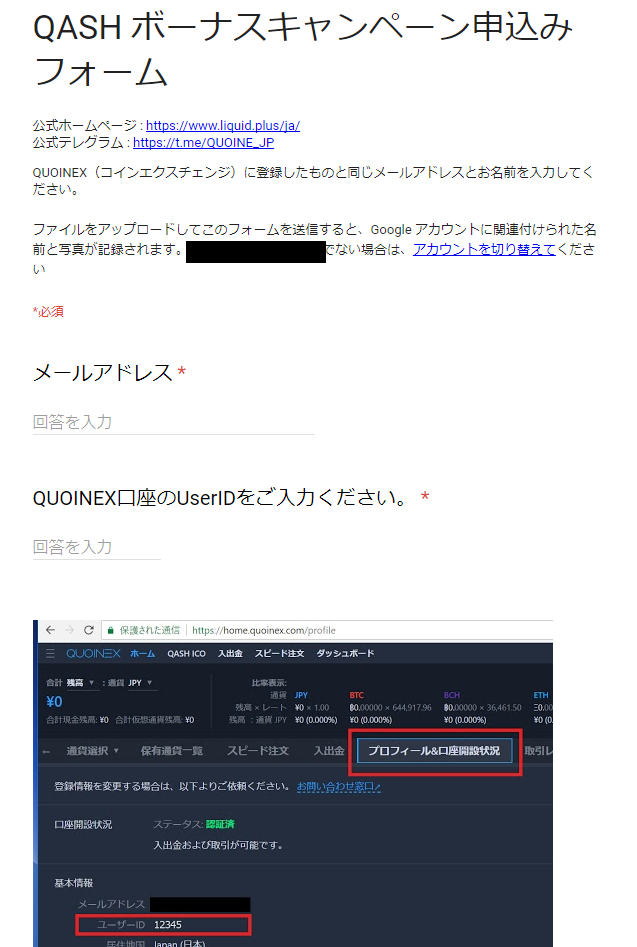Click the forward arrow in the embedded browser
Screen dimensions: 637x947
coord(69,630)
